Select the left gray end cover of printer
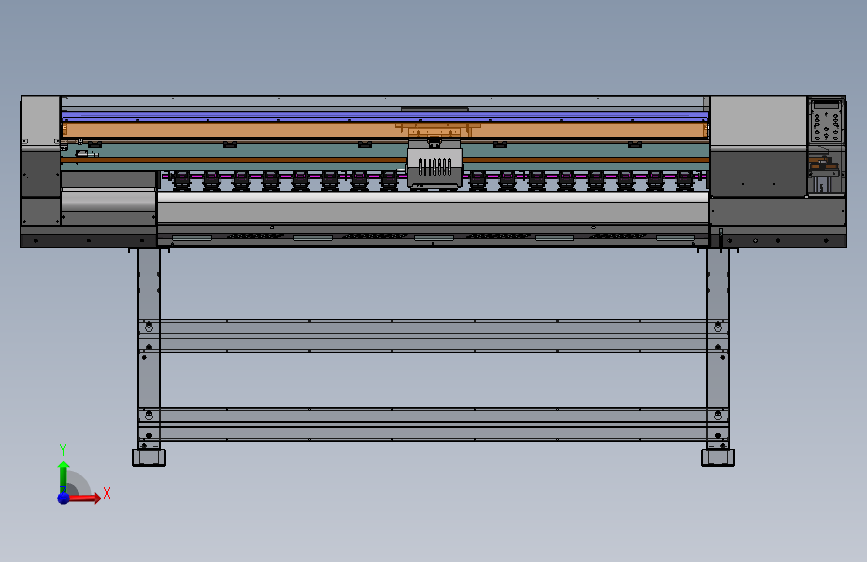This screenshot has height=562, width=867. (x=40, y=121)
